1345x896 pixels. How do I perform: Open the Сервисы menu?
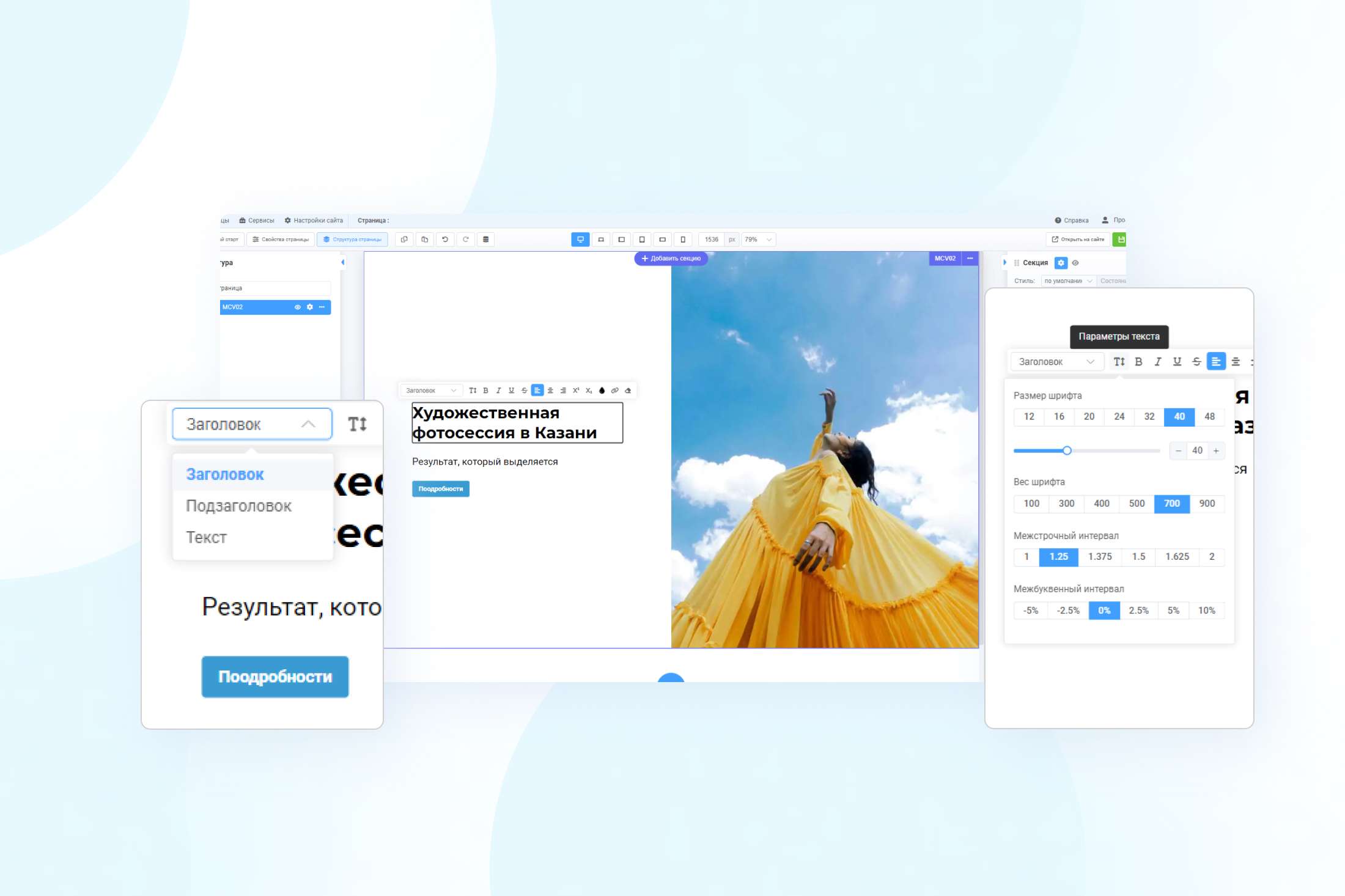tap(257, 221)
